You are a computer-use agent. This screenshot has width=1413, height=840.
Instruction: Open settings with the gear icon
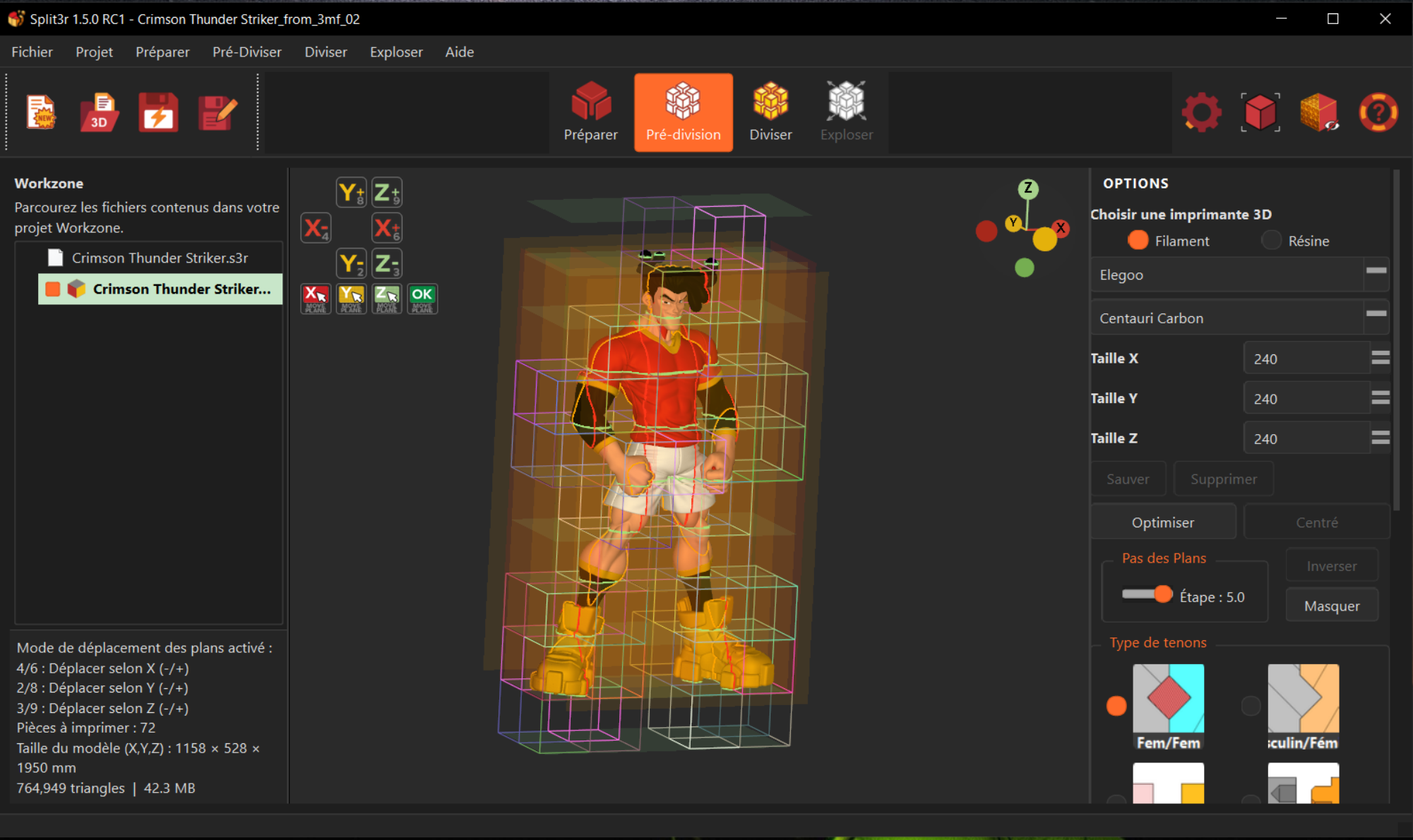coord(1201,112)
